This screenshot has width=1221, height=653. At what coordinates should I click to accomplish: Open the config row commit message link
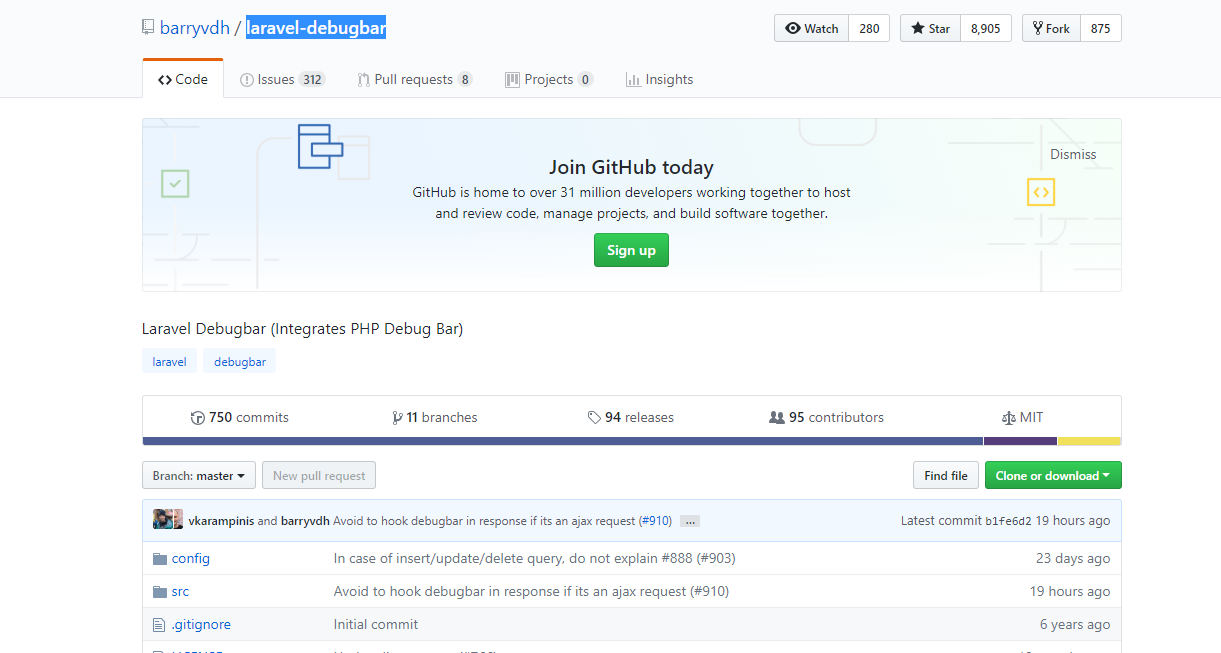534,559
